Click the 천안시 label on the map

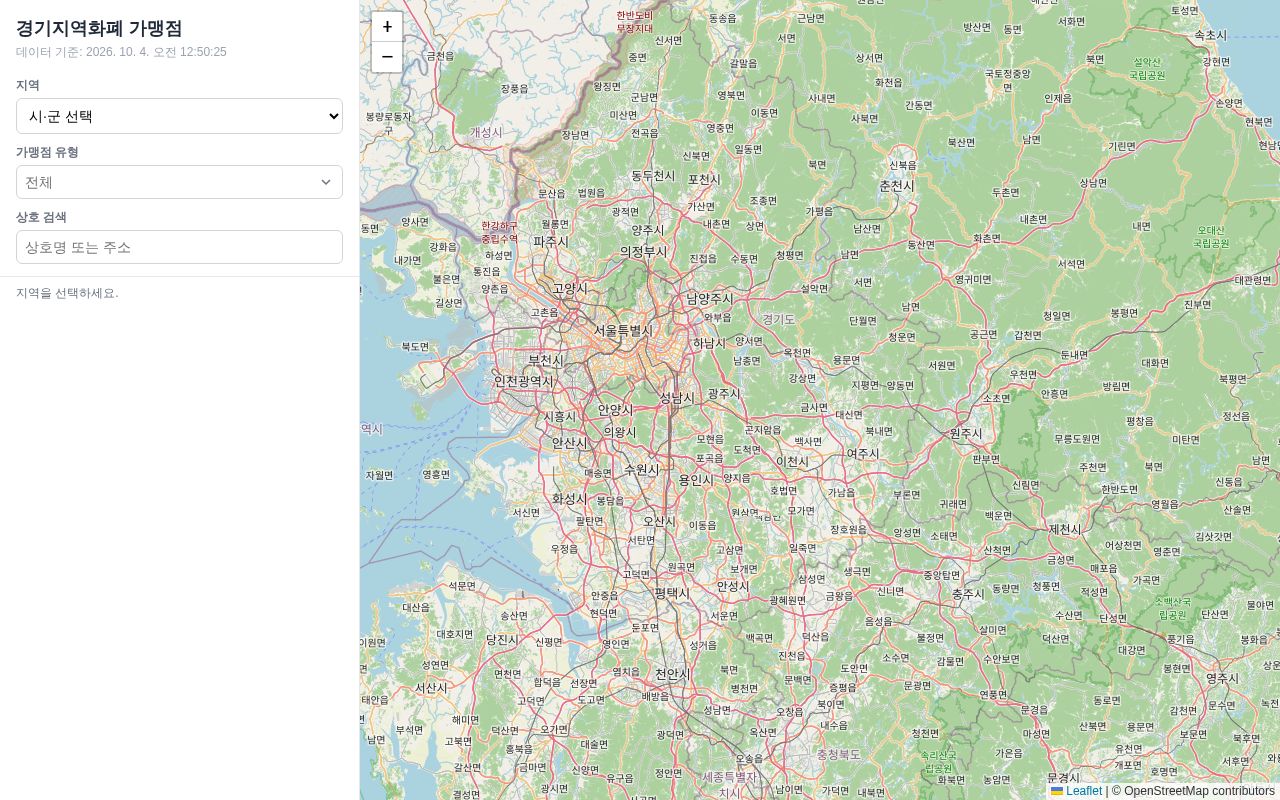(672, 674)
